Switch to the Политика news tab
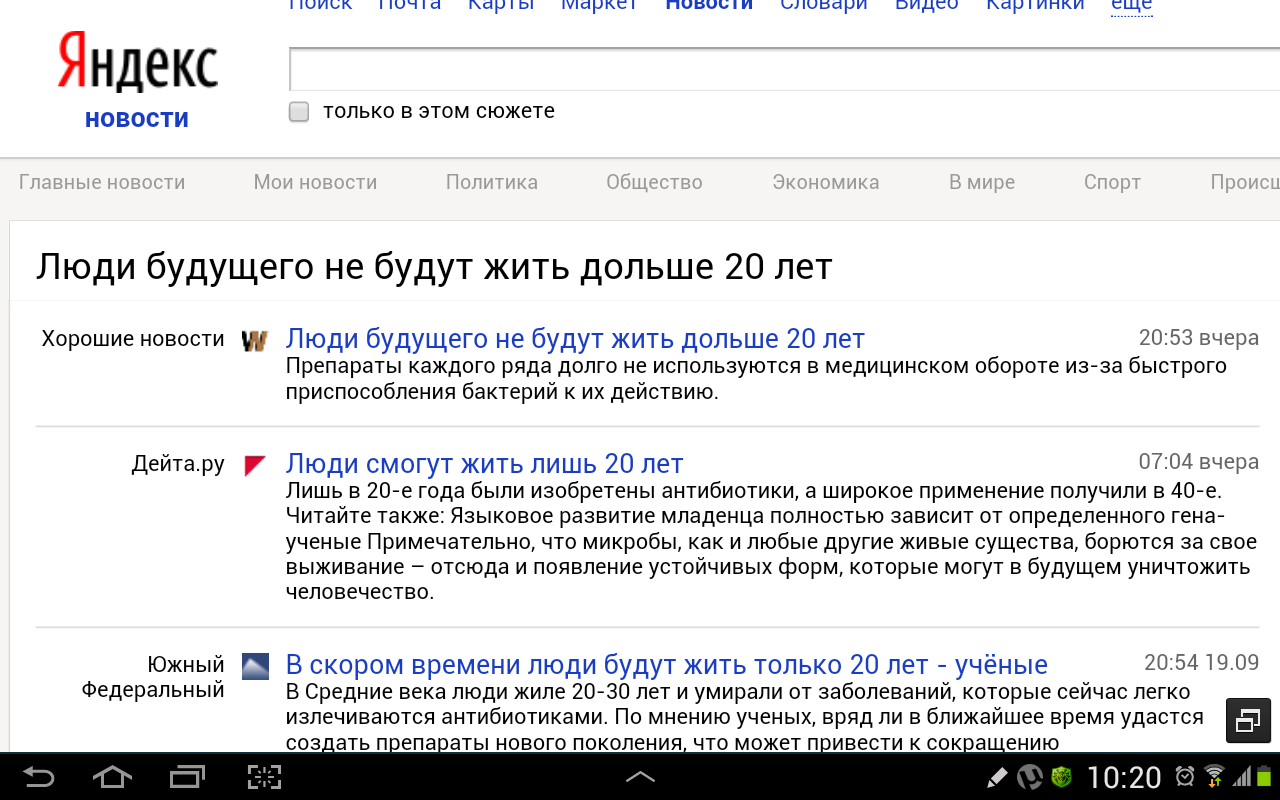The height and width of the screenshot is (800, 1280). 491,182
